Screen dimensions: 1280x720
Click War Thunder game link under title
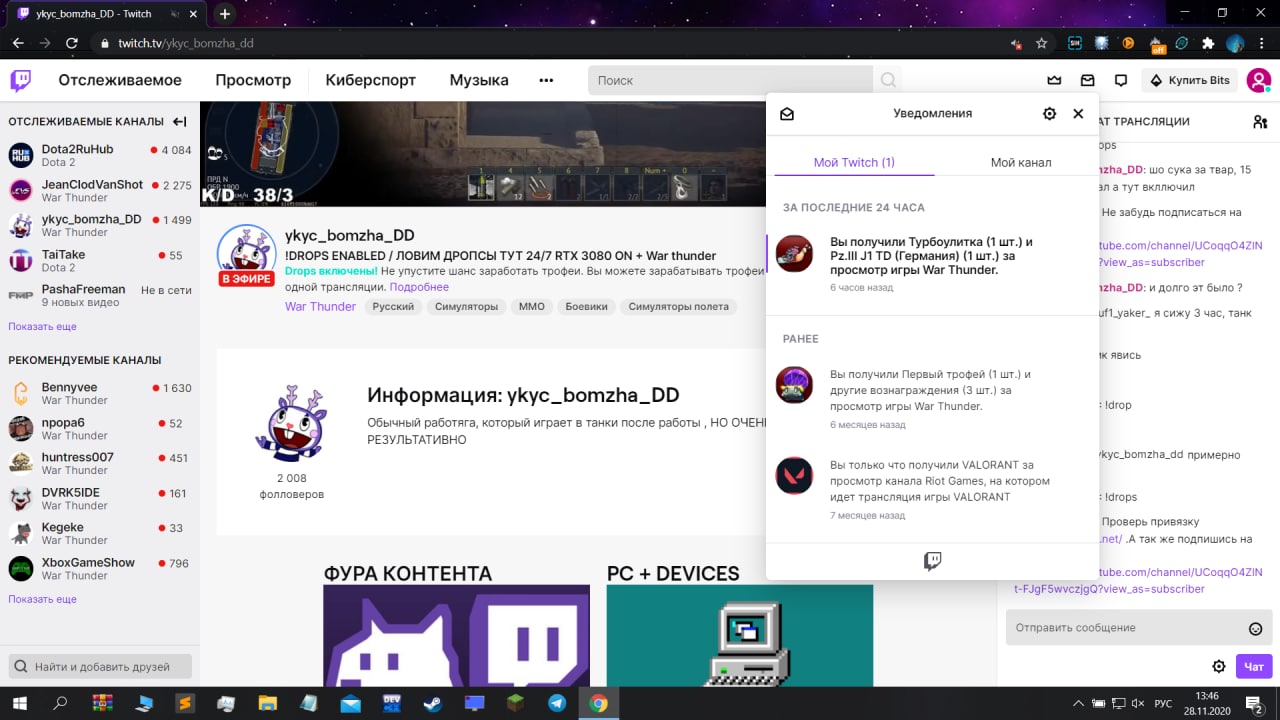pyautogui.click(x=320, y=307)
